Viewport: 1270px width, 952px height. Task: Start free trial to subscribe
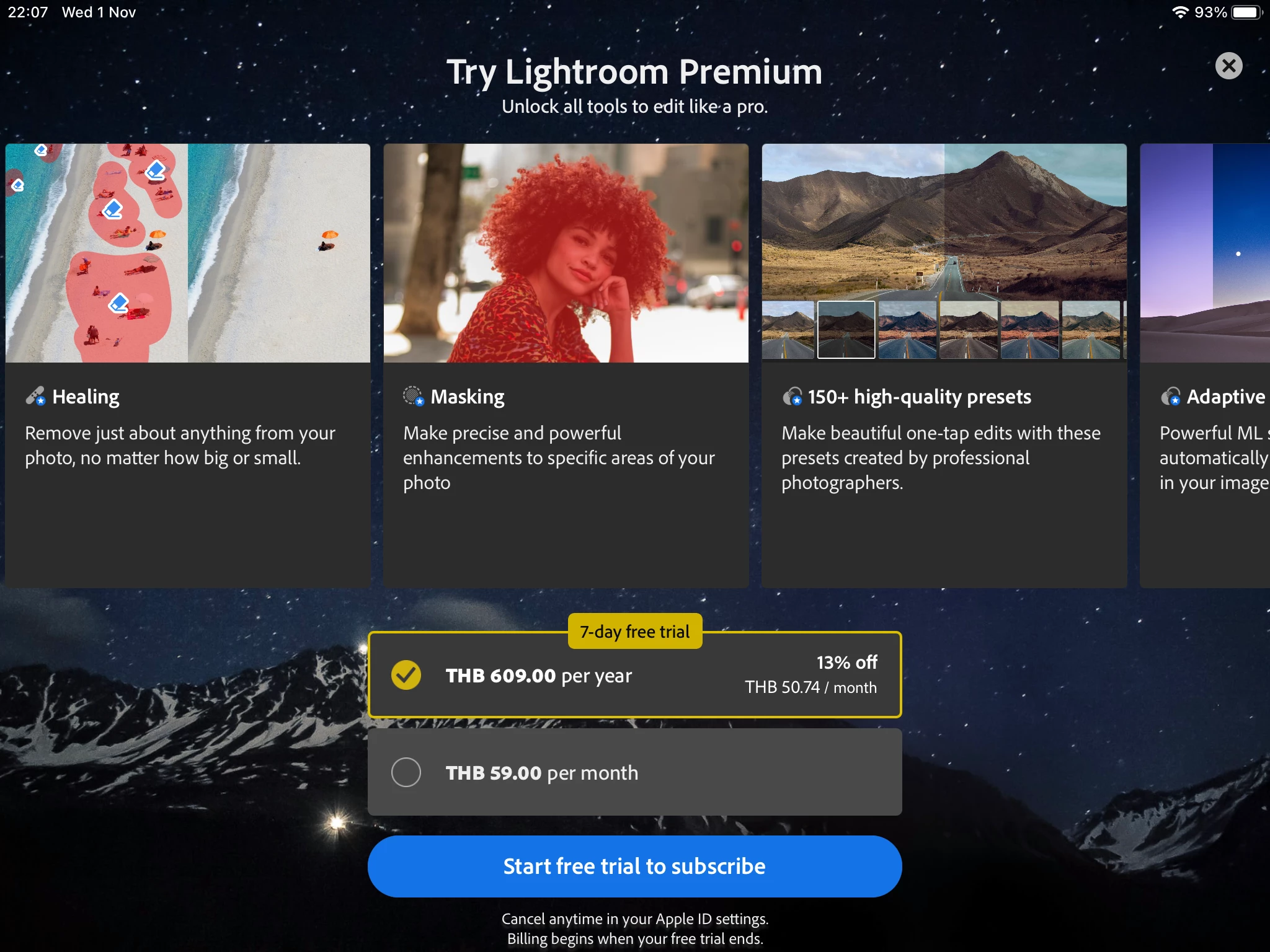pos(634,866)
